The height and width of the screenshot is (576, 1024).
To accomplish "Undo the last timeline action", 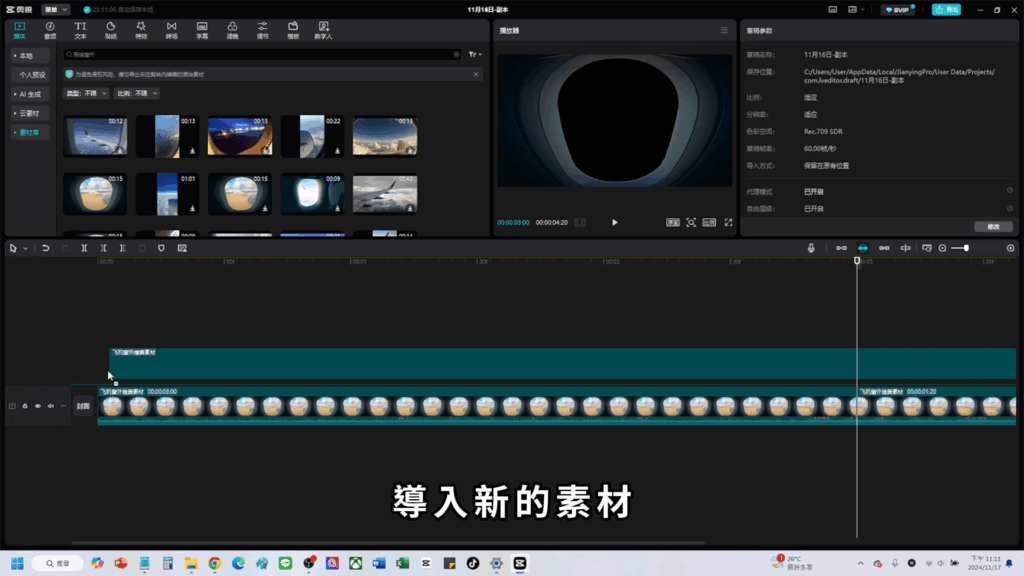I will [x=46, y=248].
